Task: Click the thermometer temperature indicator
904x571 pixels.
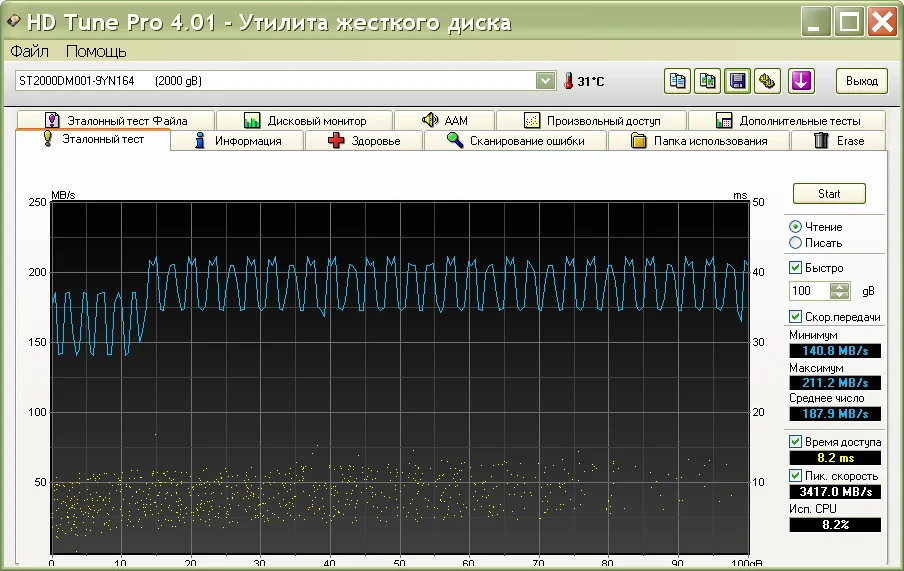Action: pos(568,81)
